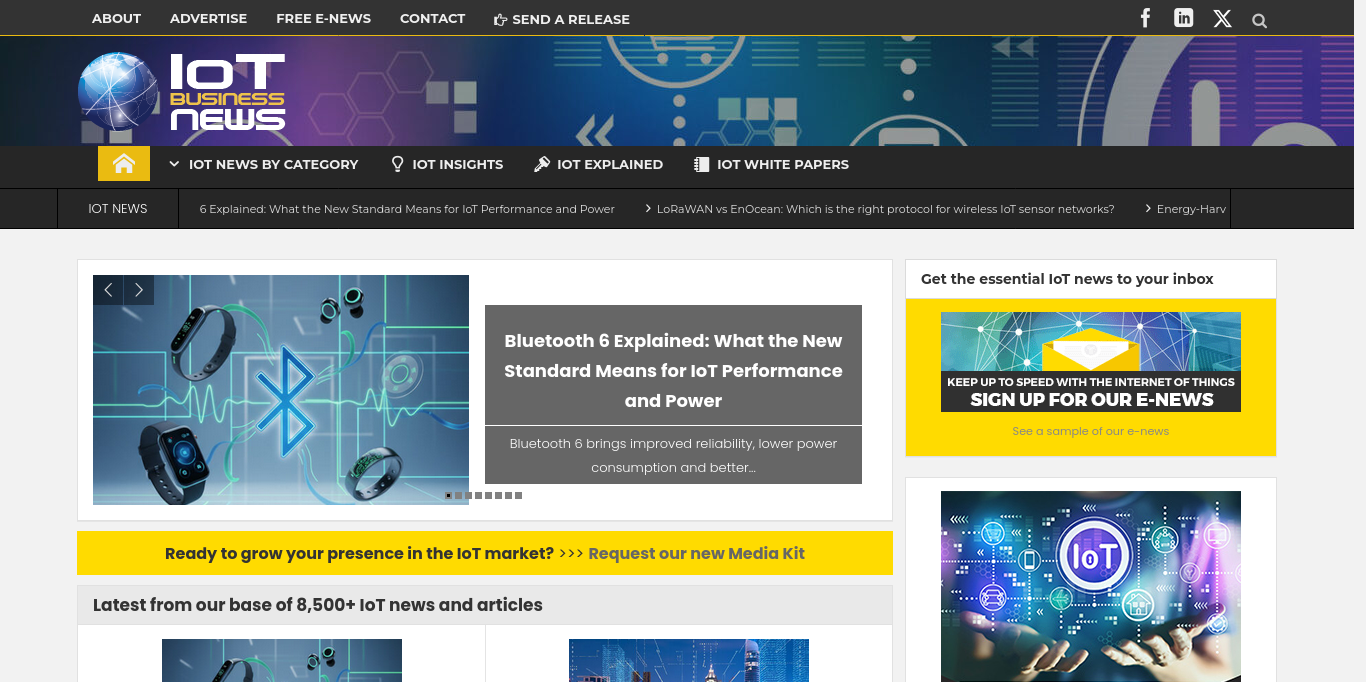Advance slider with right arrow
Screen dimensions: 1366x682
(x=139, y=290)
